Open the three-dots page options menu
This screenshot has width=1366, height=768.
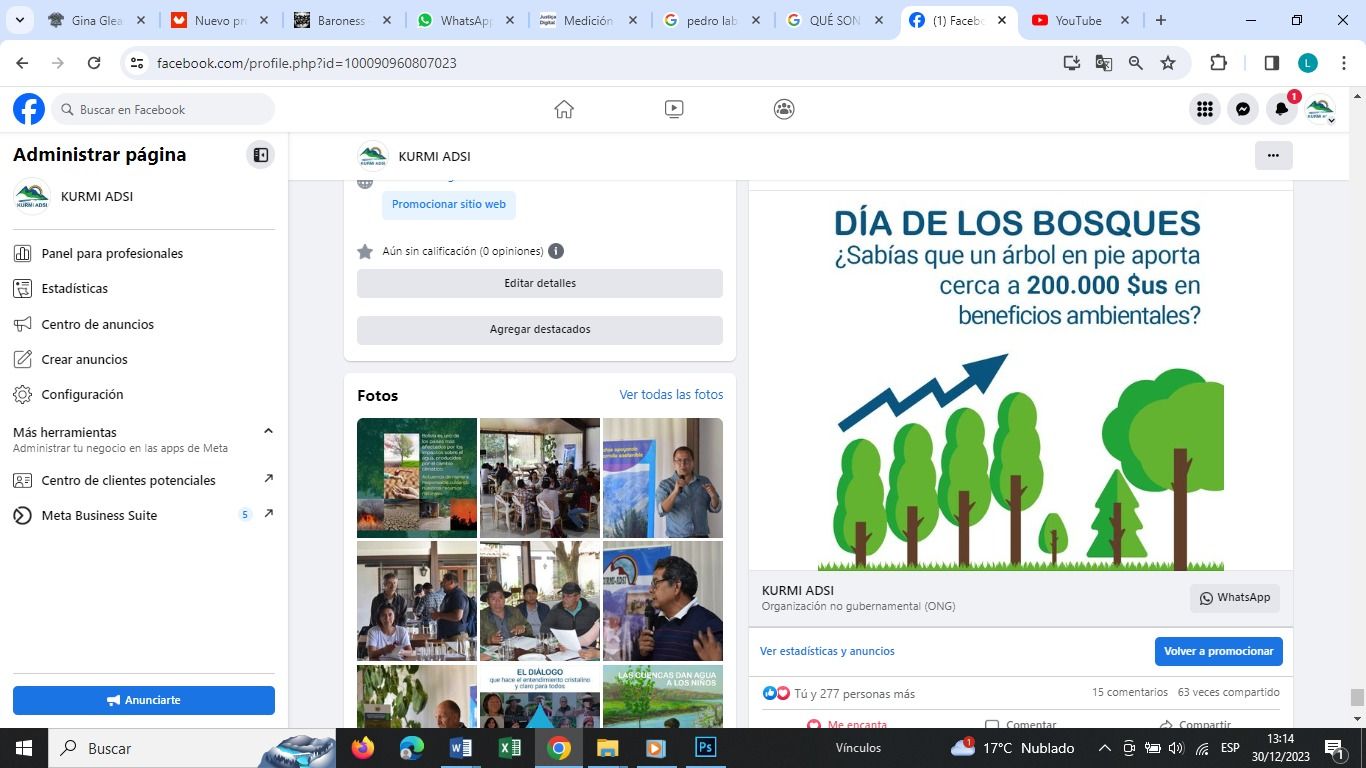(x=1273, y=155)
